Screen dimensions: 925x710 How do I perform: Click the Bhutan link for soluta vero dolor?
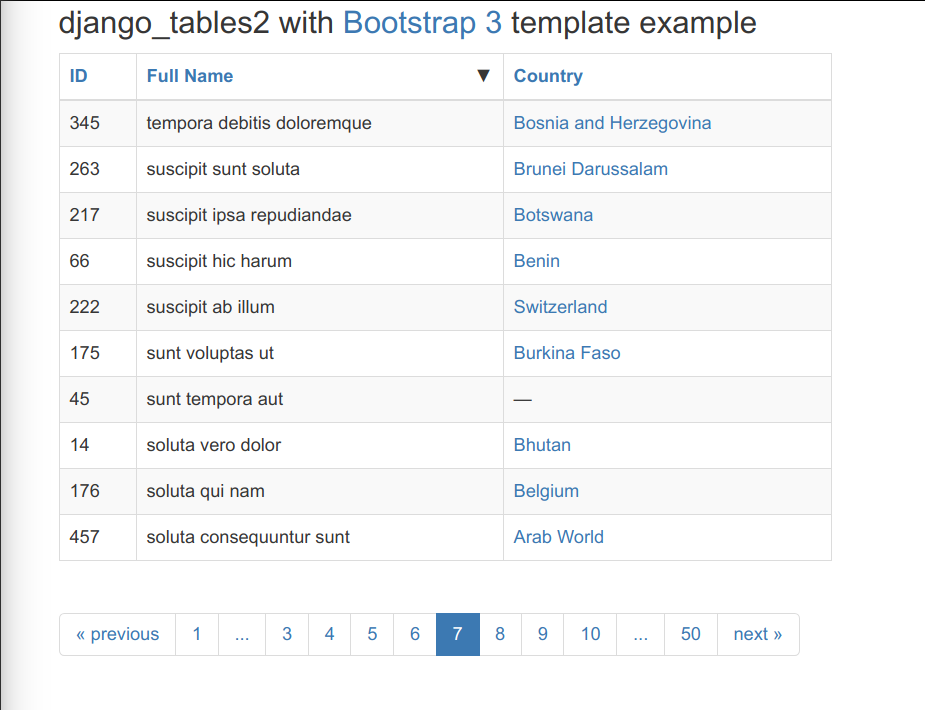tap(542, 445)
